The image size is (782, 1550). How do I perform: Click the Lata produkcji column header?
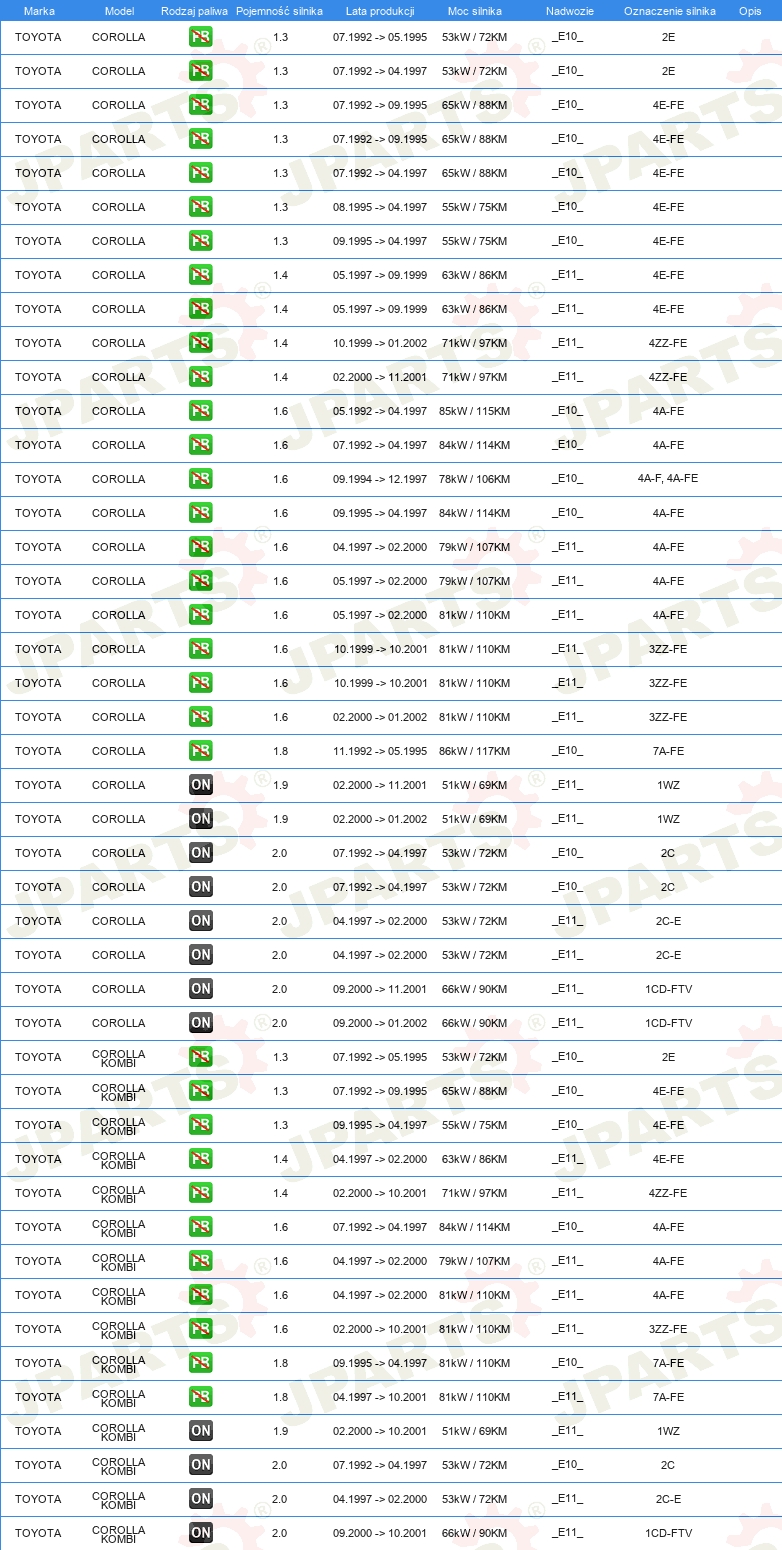tap(380, 11)
